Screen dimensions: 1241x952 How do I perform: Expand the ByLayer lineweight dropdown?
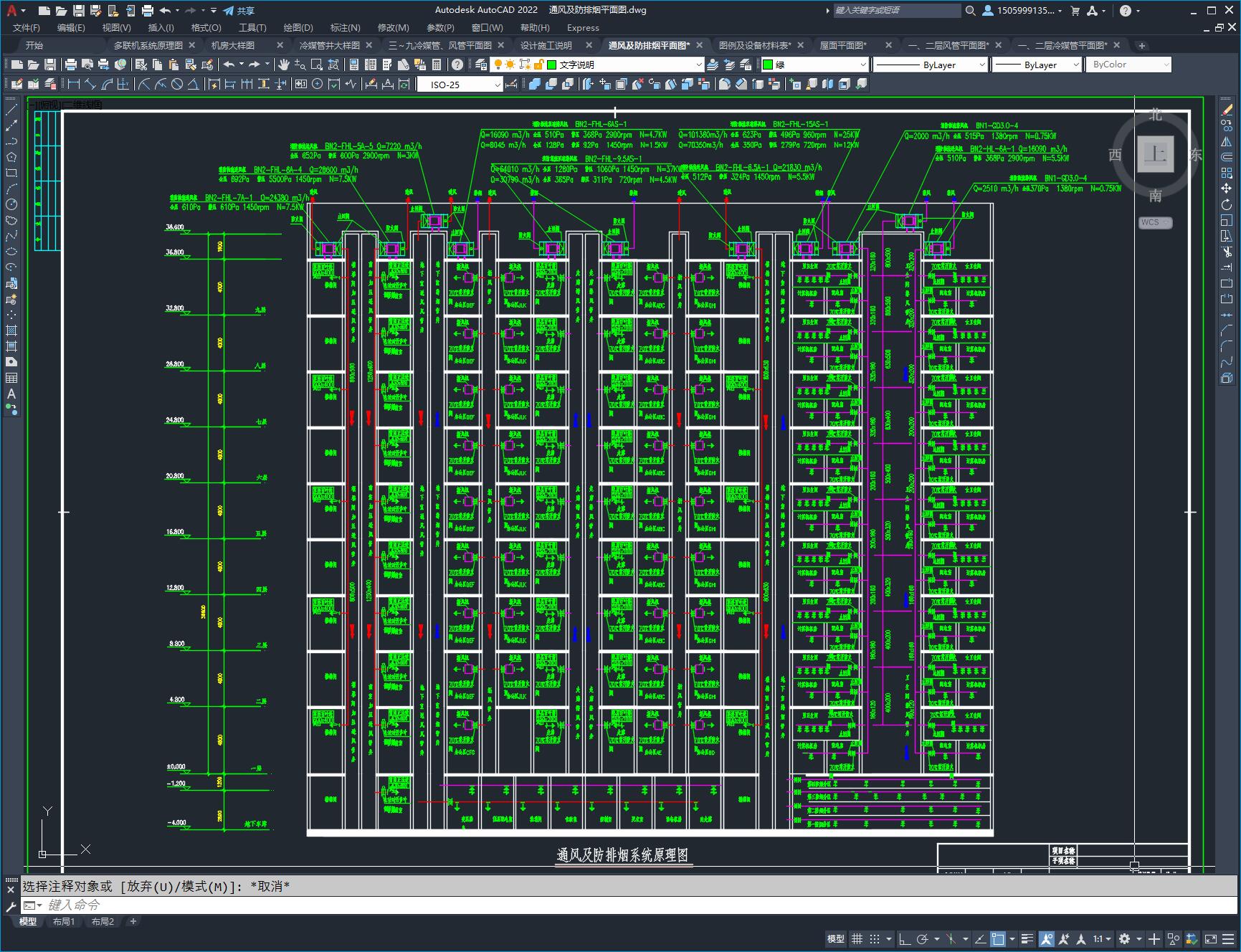point(1037,65)
